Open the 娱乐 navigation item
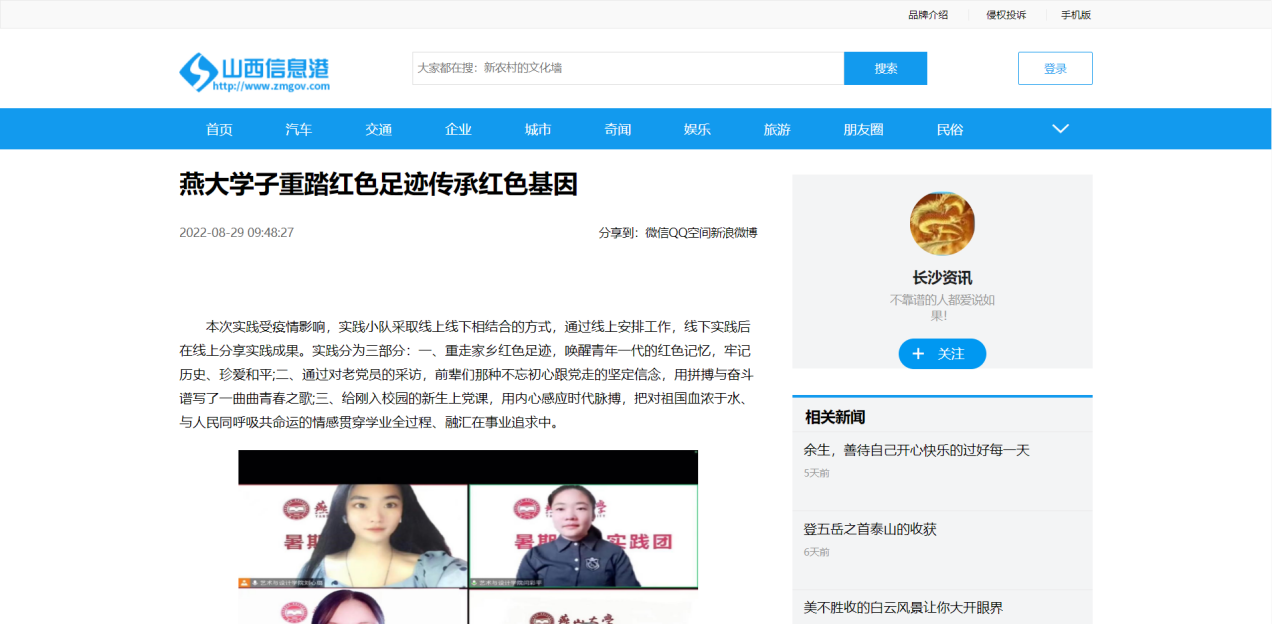This screenshot has height=624, width=1272. tap(697, 130)
